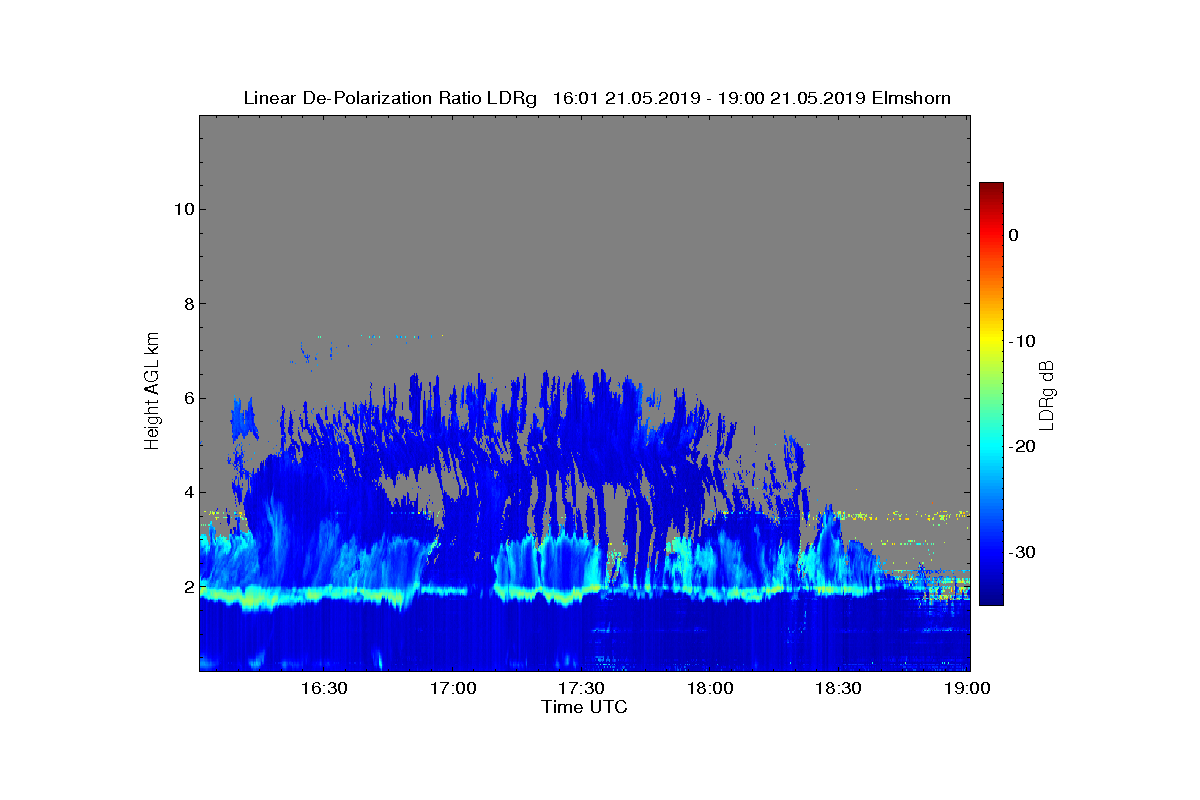The width and height of the screenshot is (1200, 800).
Task: Click the height tick label 4
Action: [x=187, y=492]
